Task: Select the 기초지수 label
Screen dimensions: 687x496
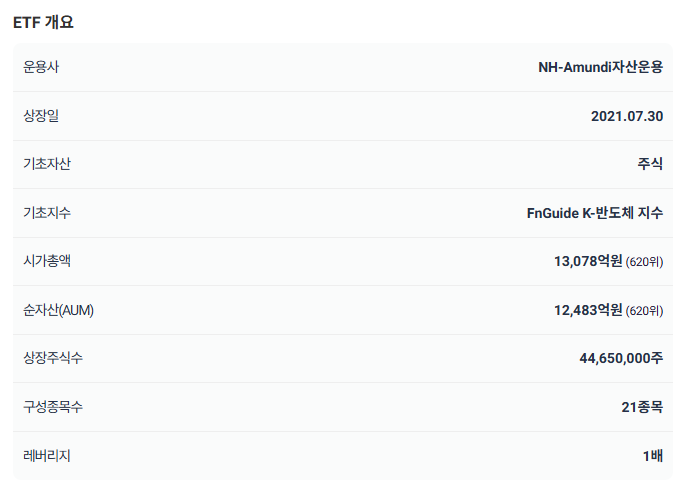Action: (x=46, y=213)
